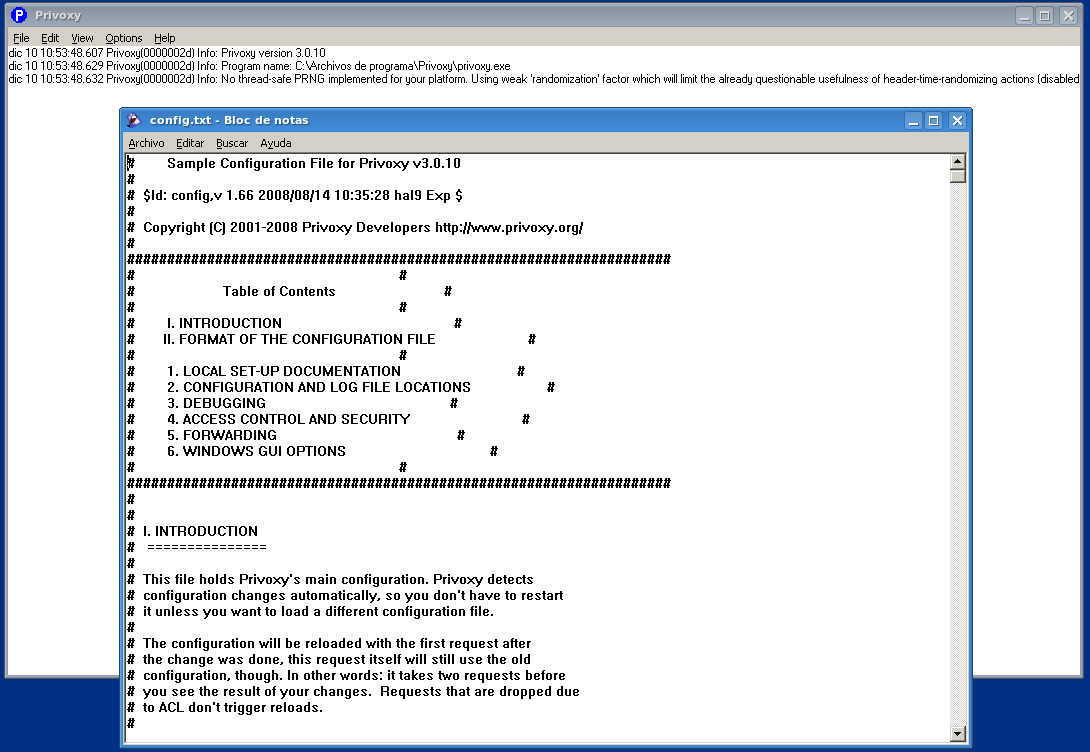Click the notepad scrollbar down arrow
The height and width of the screenshot is (752, 1090).
click(957, 734)
